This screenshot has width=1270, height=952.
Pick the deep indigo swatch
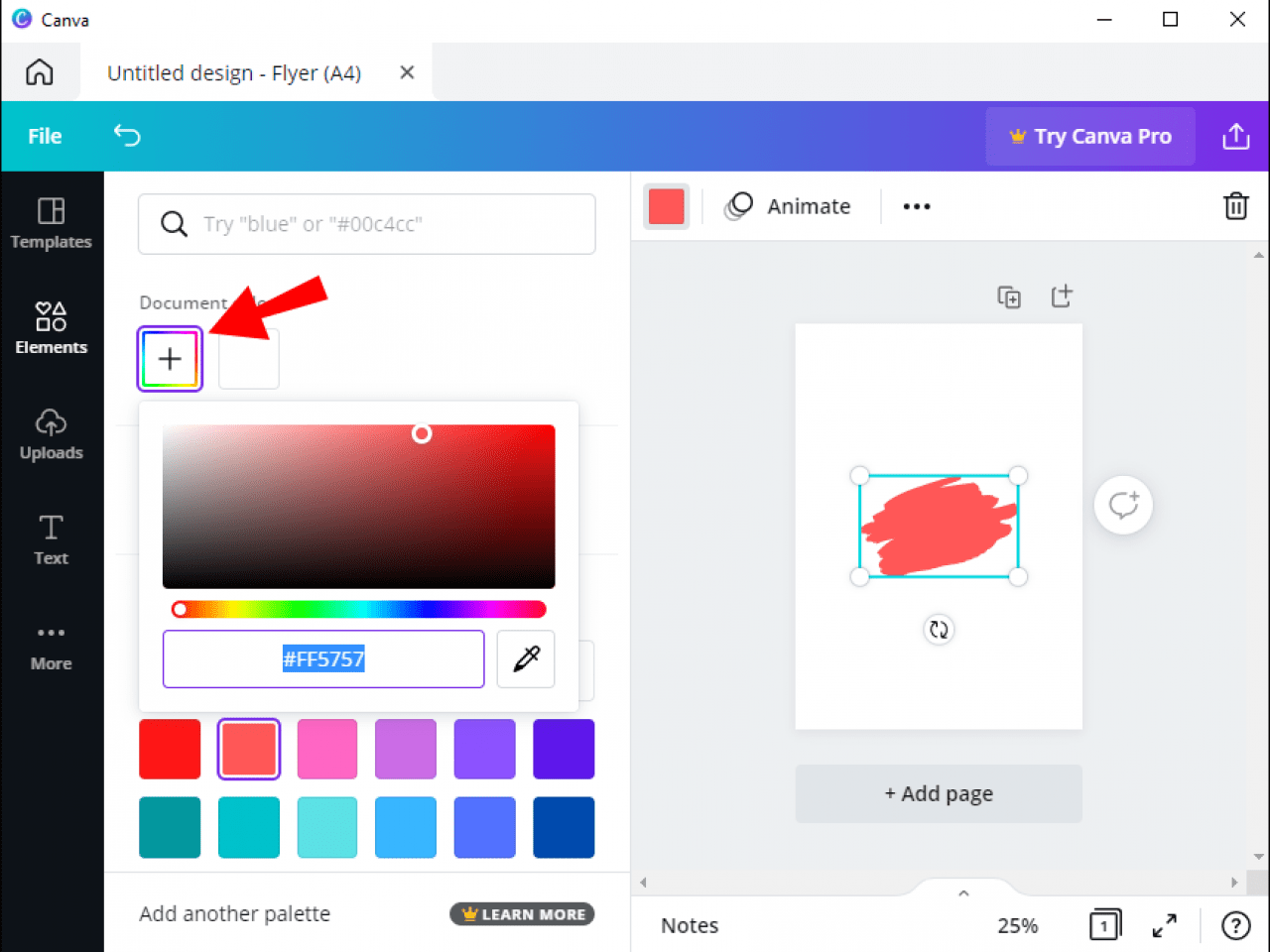pyautogui.click(x=564, y=749)
